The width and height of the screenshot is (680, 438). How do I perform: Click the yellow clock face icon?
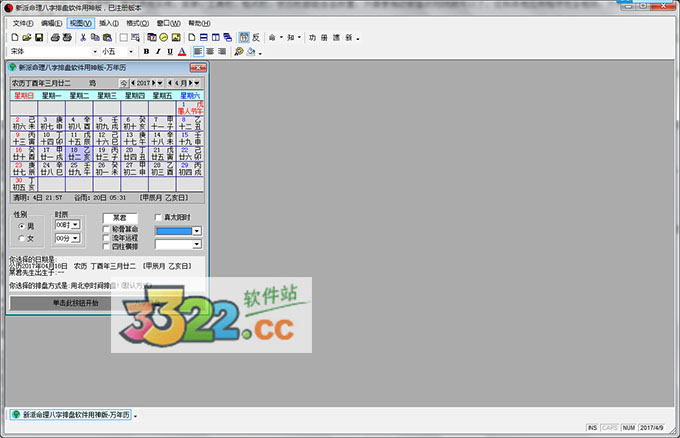point(164,38)
